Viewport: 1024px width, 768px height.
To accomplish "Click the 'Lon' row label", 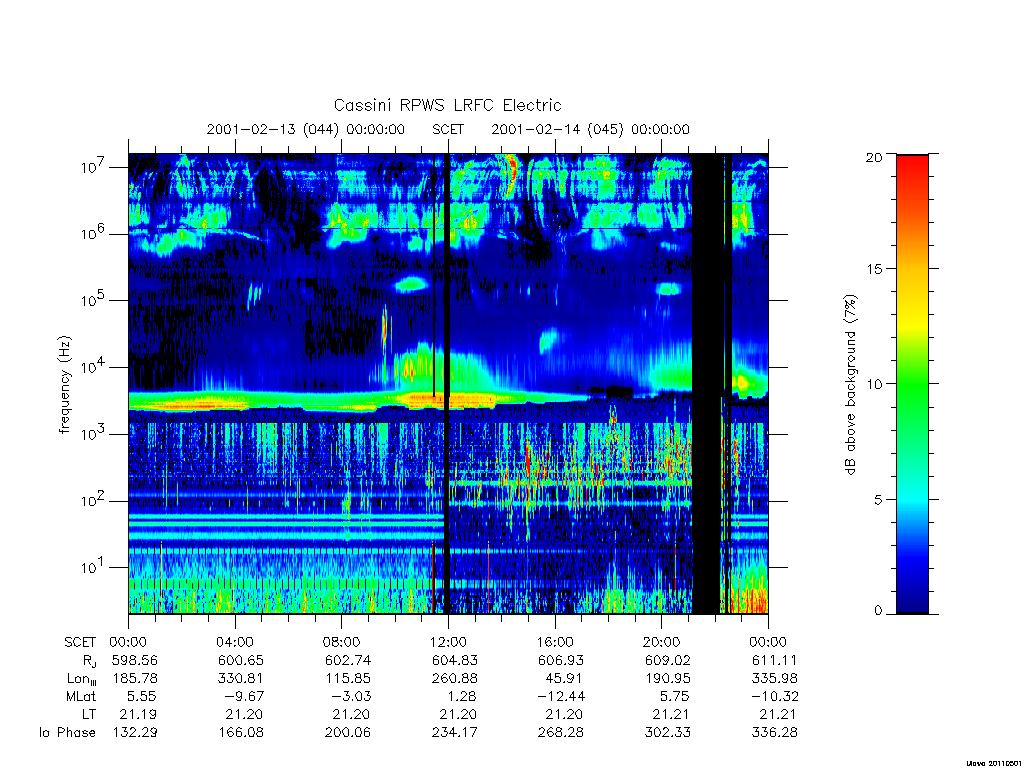I will [x=82, y=679].
